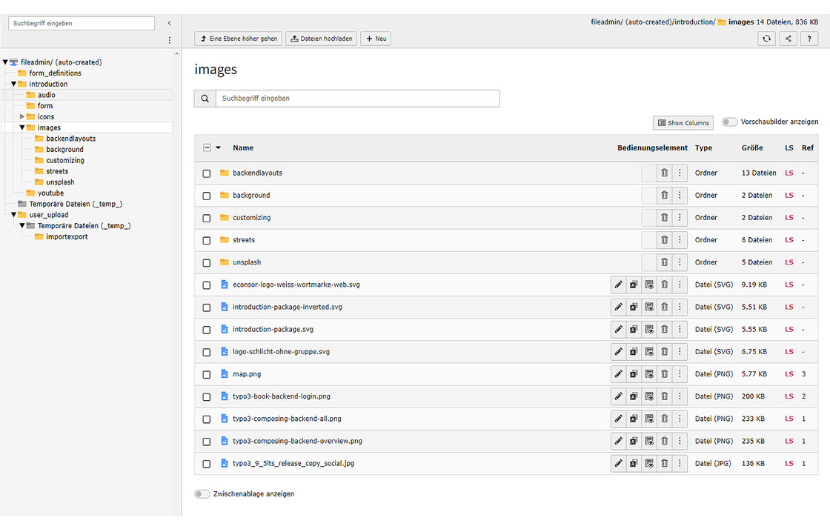Click file icon of introduction-package.svg
Screen dimensions: 830x530
[224, 329]
